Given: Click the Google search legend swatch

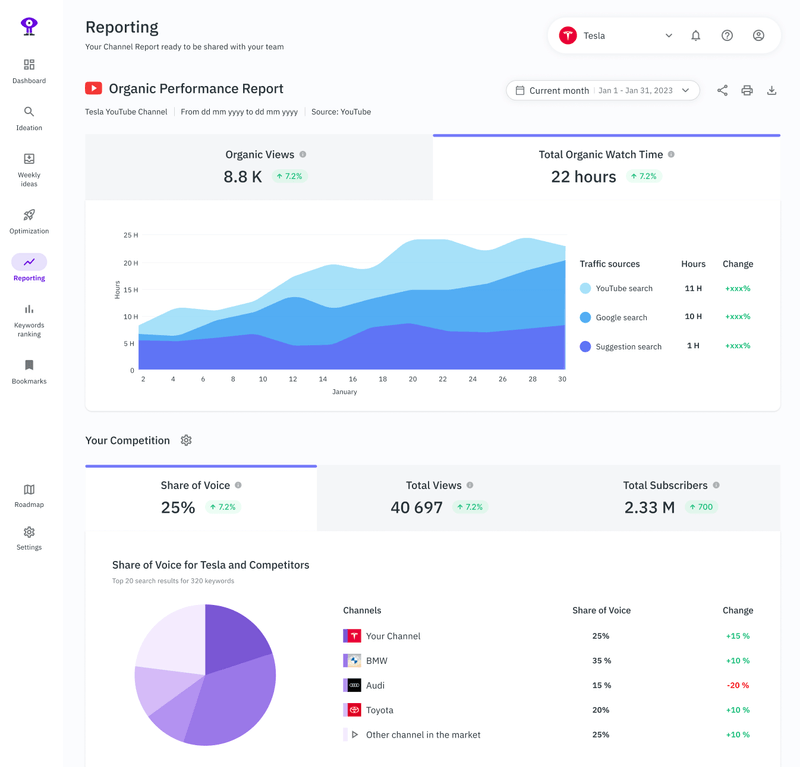Looking at the screenshot, I should click(585, 317).
